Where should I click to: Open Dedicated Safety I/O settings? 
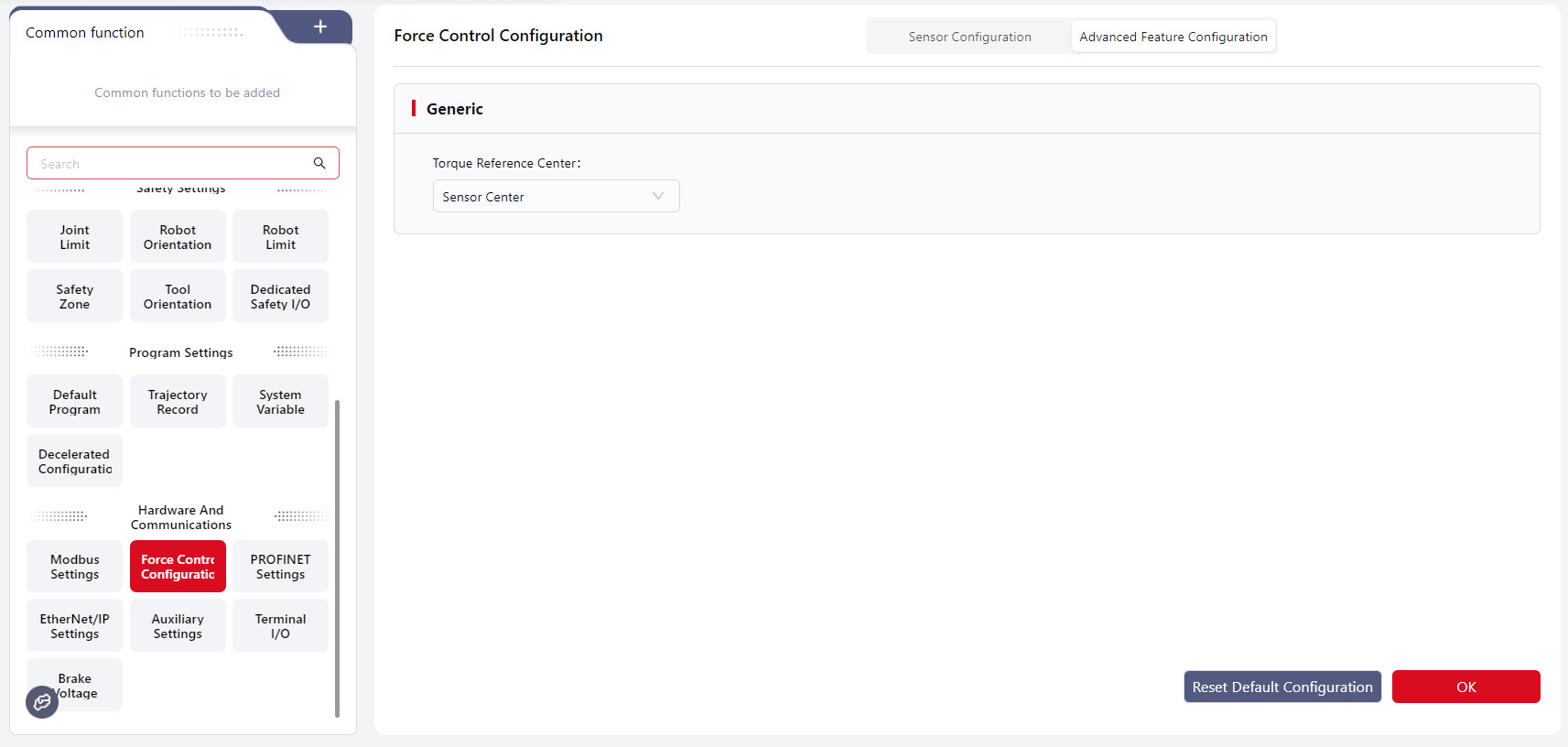(280, 297)
